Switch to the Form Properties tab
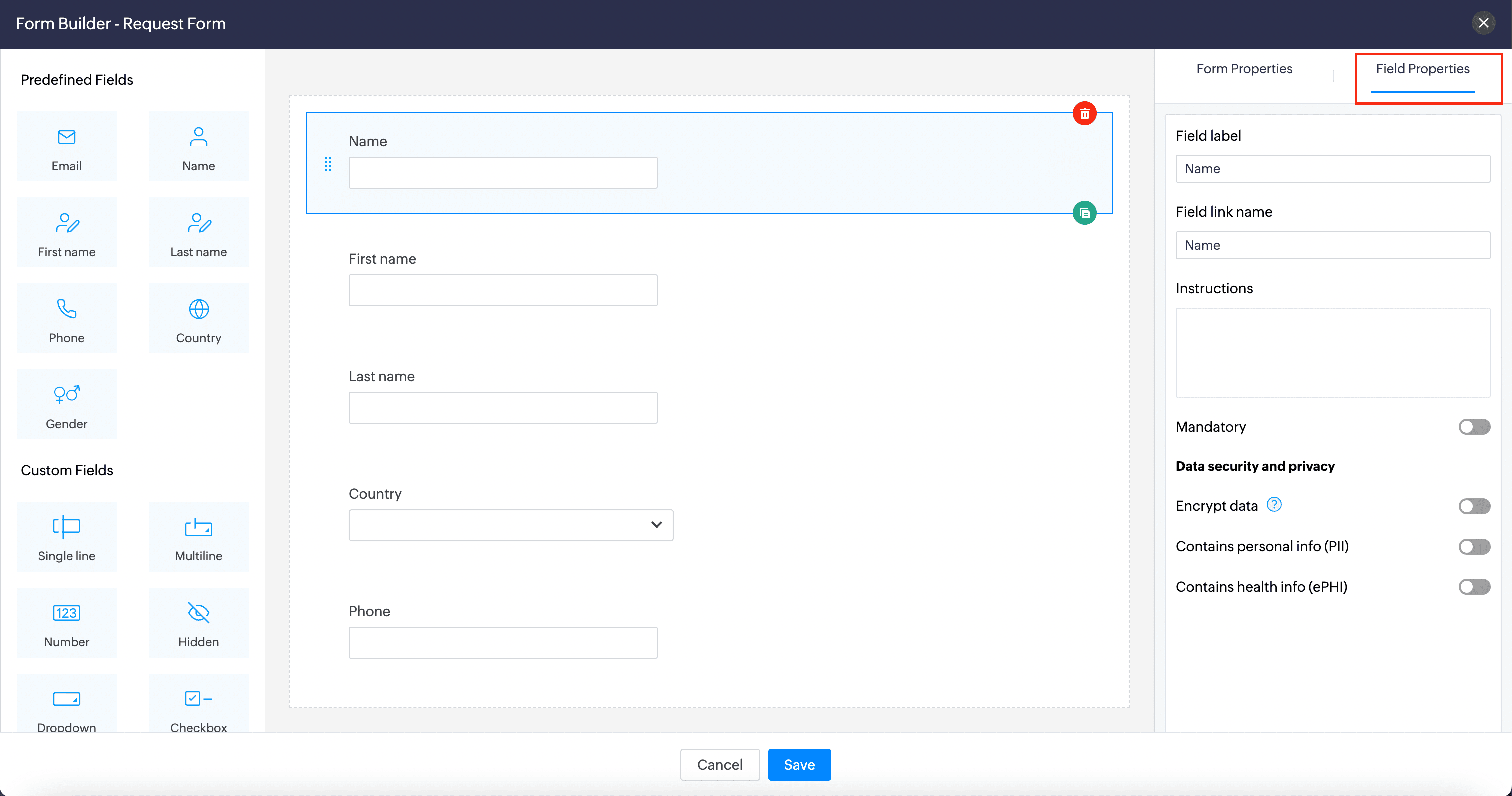 click(x=1244, y=69)
